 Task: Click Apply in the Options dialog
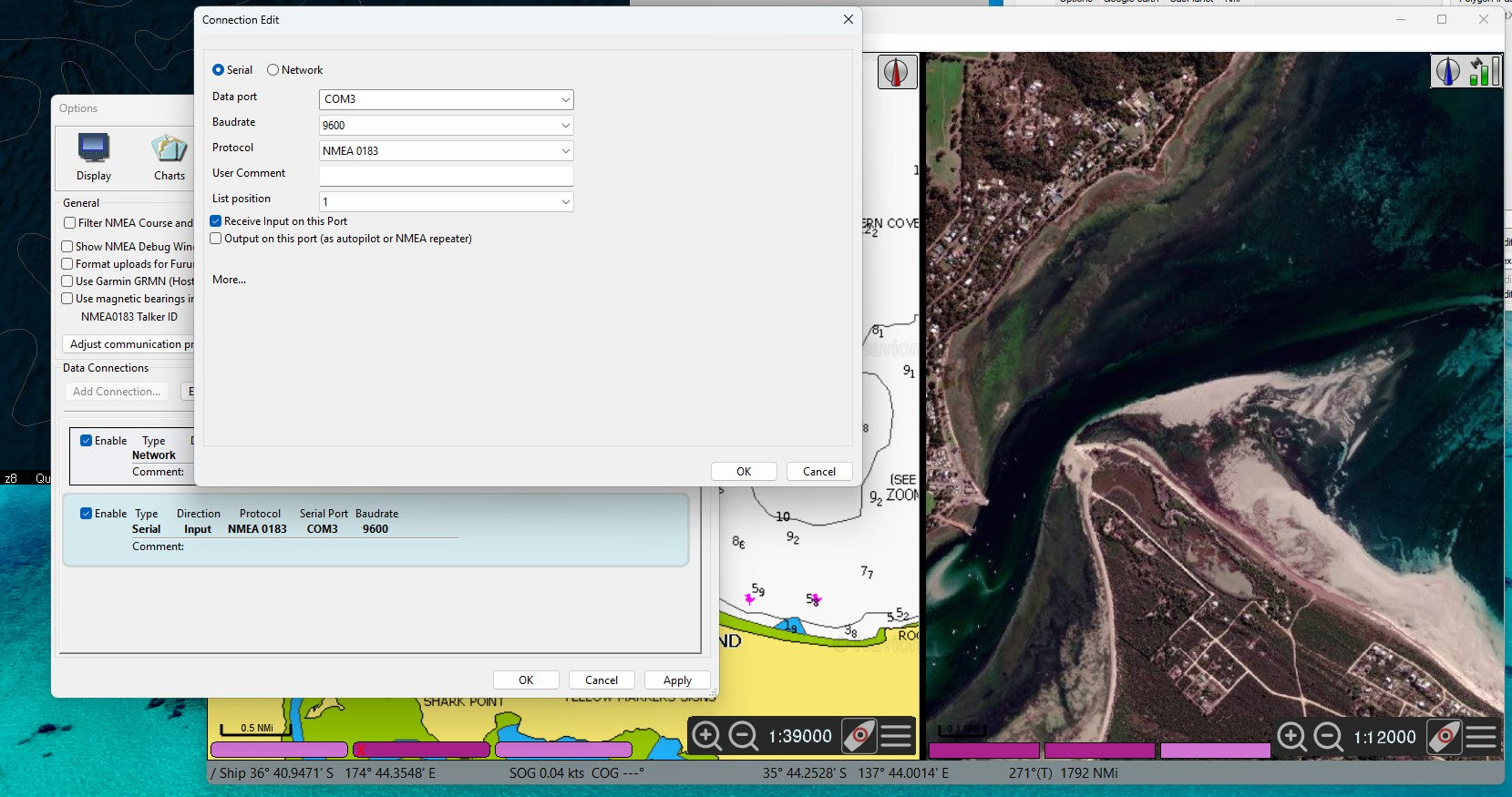point(677,680)
